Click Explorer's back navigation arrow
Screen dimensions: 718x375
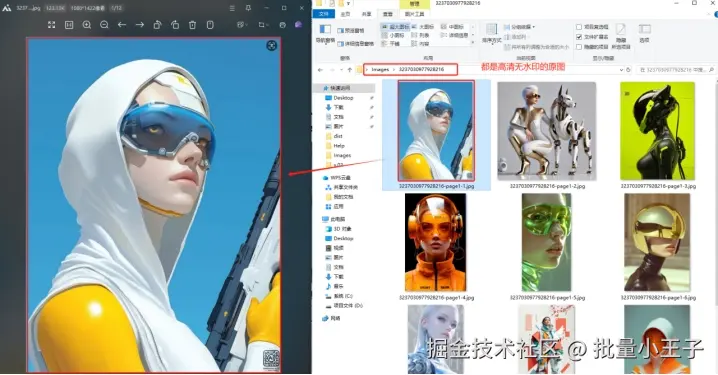pyautogui.click(x=320, y=70)
